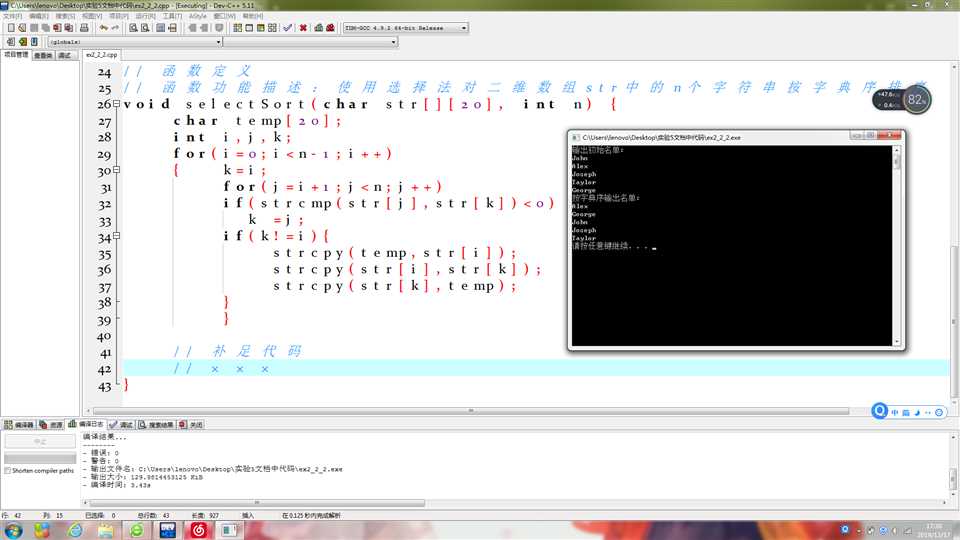Open the 编译日志 bottom panel tab
Image resolution: width=960 pixels, height=540 pixels.
(x=86, y=424)
